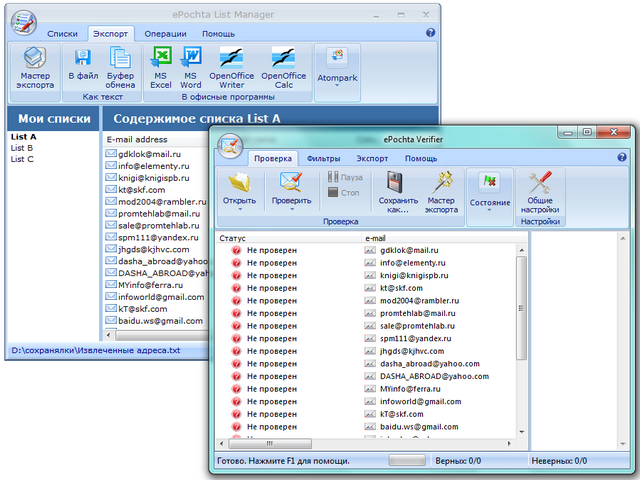Export list to MS Excel

coord(161,68)
